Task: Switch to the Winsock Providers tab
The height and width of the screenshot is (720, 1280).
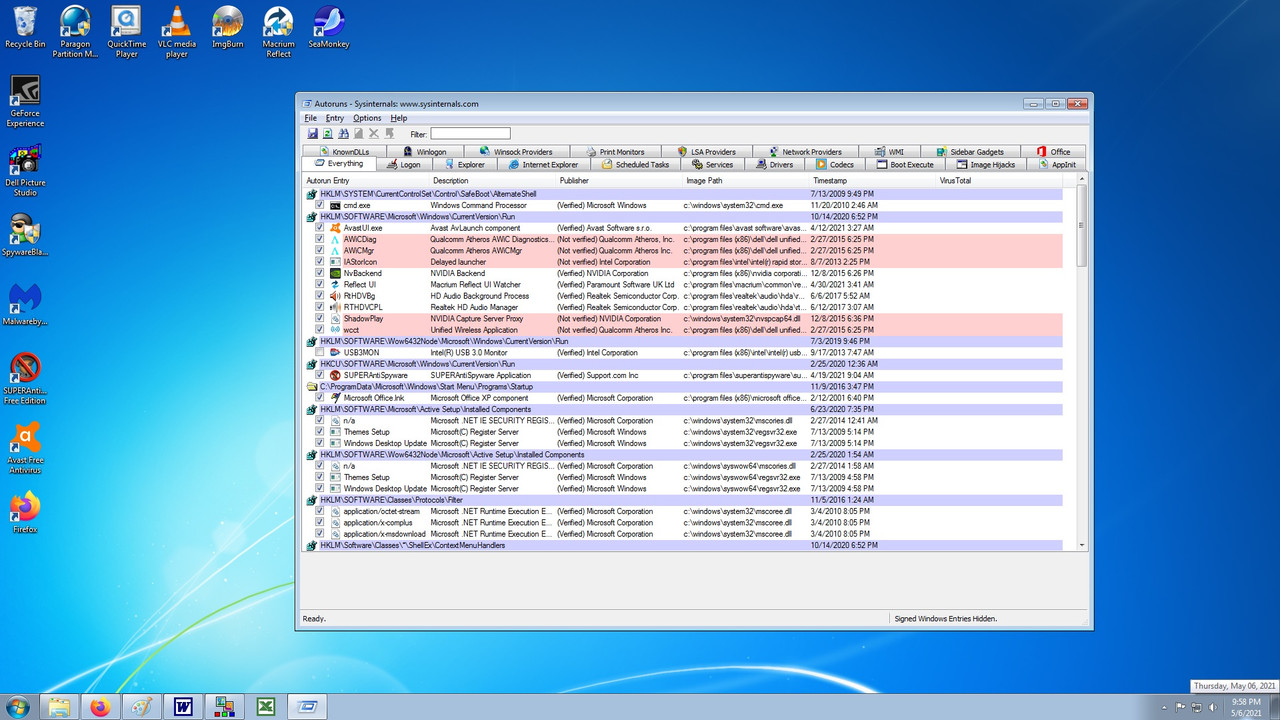Action: (x=515, y=152)
